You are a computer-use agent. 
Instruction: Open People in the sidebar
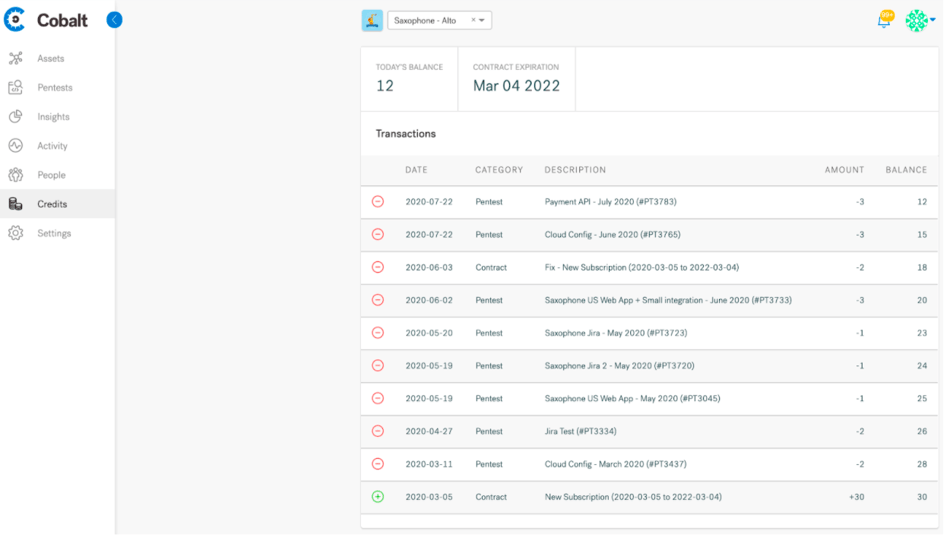[x=51, y=175]
